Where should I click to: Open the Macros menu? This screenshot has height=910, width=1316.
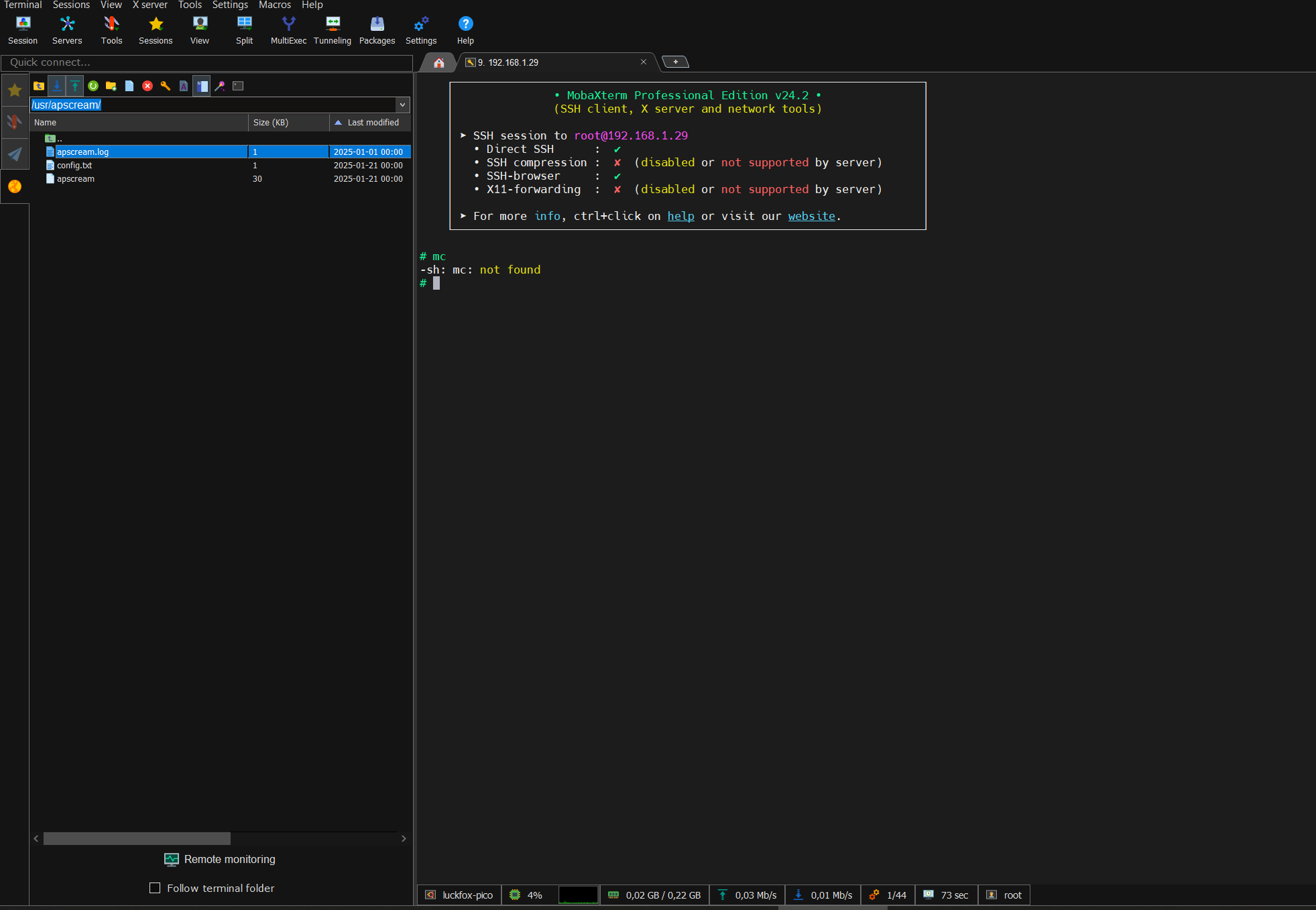click(x=274, y=5)
